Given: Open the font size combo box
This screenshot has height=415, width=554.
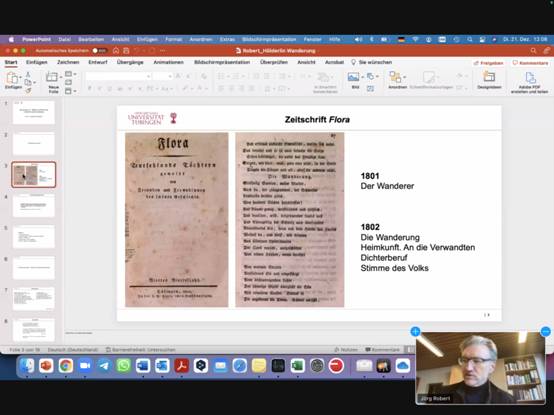Looking at the screenshot, I should click(163, 76).
